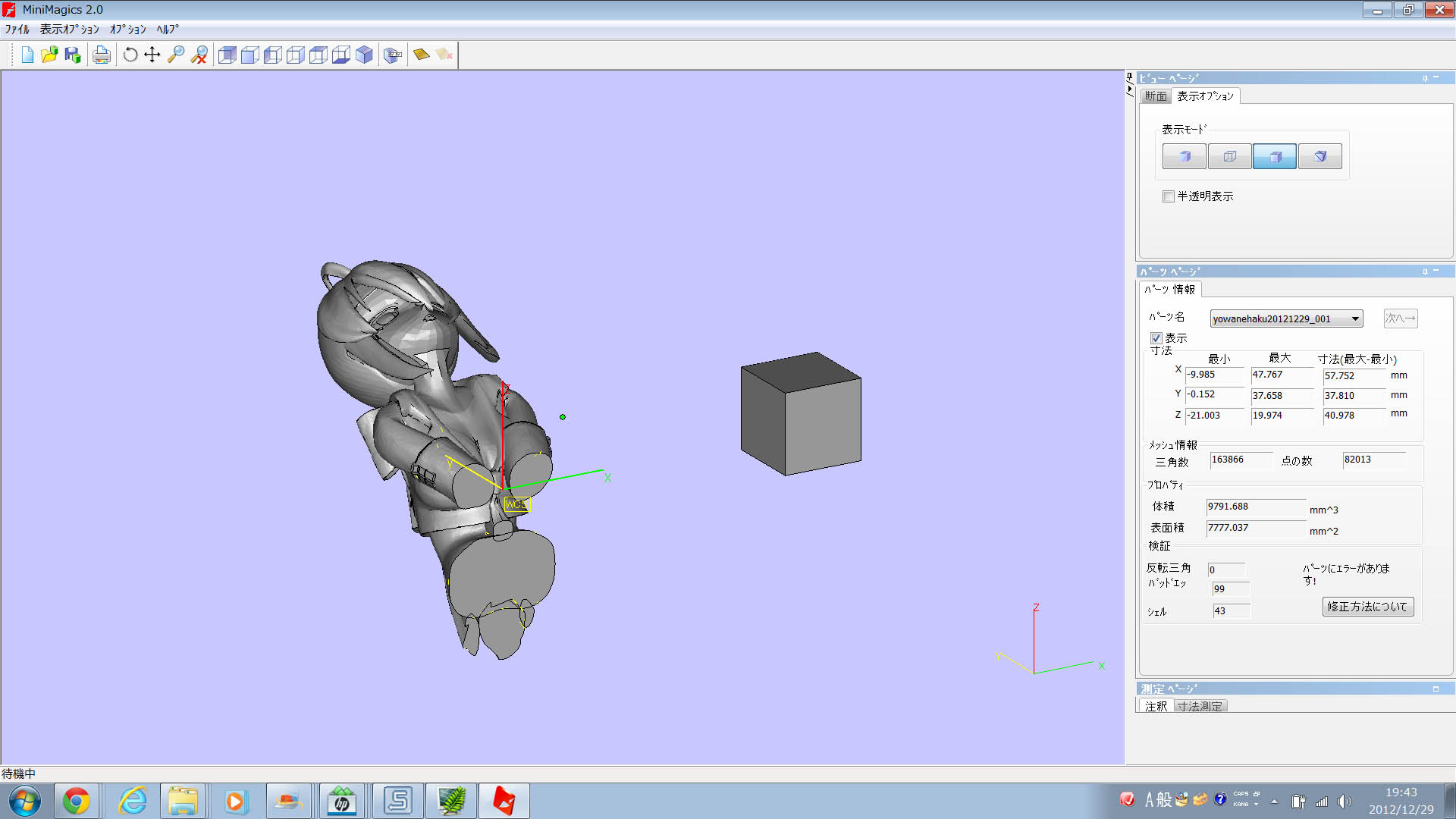
Task: Click the 修正方法について button
Action: pos(1367,607)
